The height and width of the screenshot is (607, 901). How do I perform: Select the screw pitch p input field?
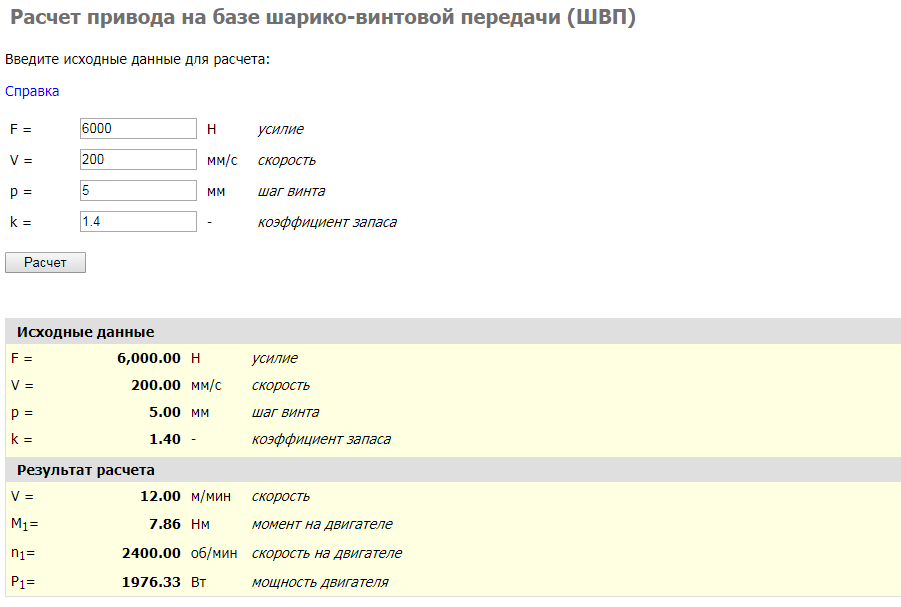pos(138,191)
